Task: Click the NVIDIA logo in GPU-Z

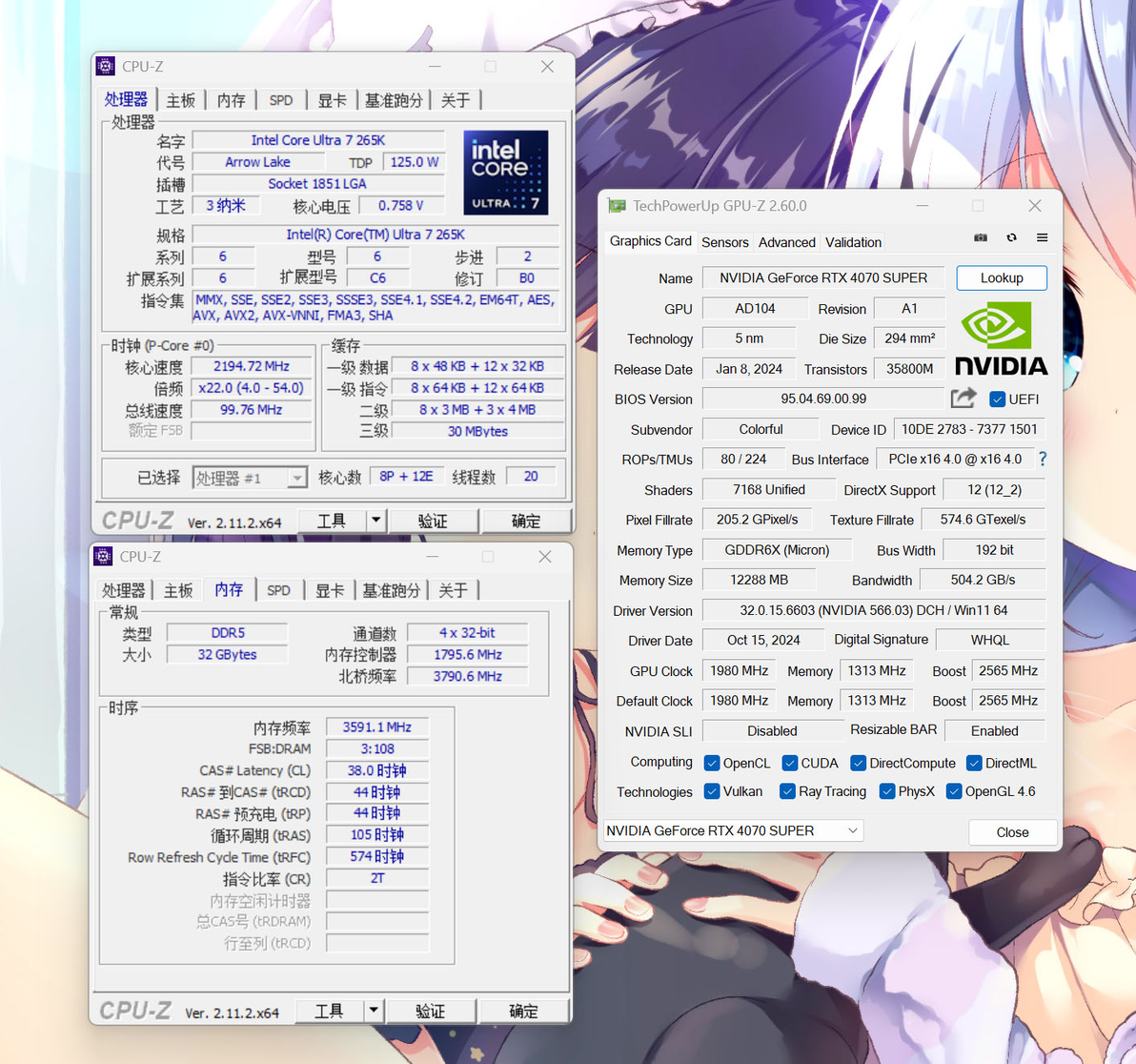Action: pyautogui.click(x=1002, y=338)
